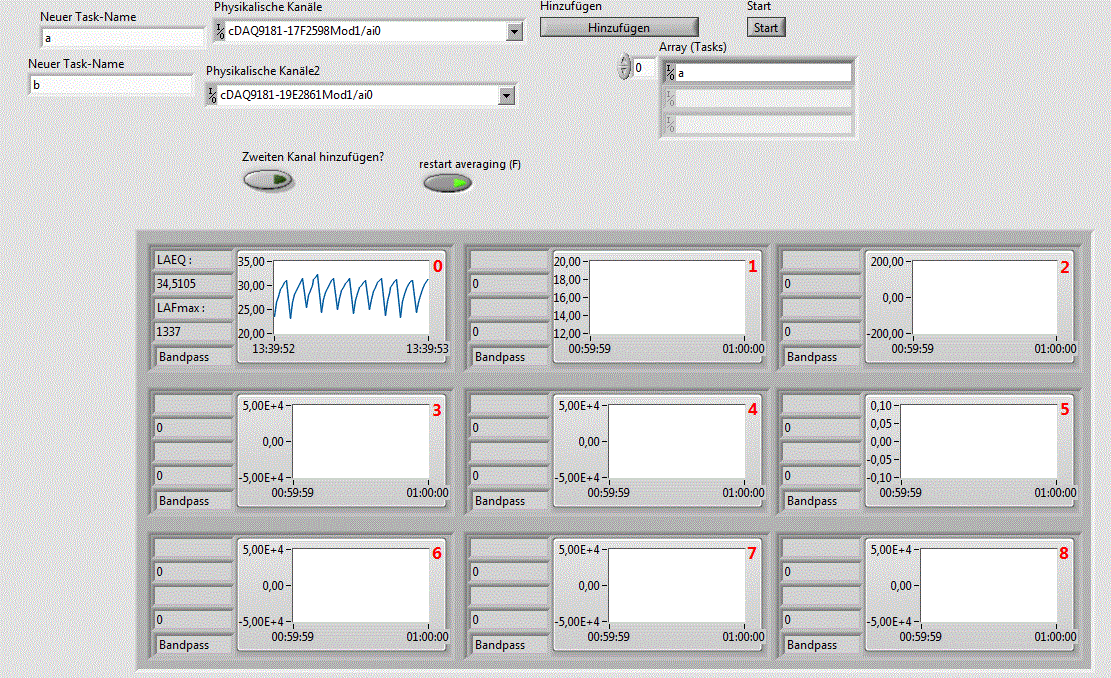Click the I/O icon beside cDAQ9181-17F2598Mod1/ai0

tap(220, 31)
